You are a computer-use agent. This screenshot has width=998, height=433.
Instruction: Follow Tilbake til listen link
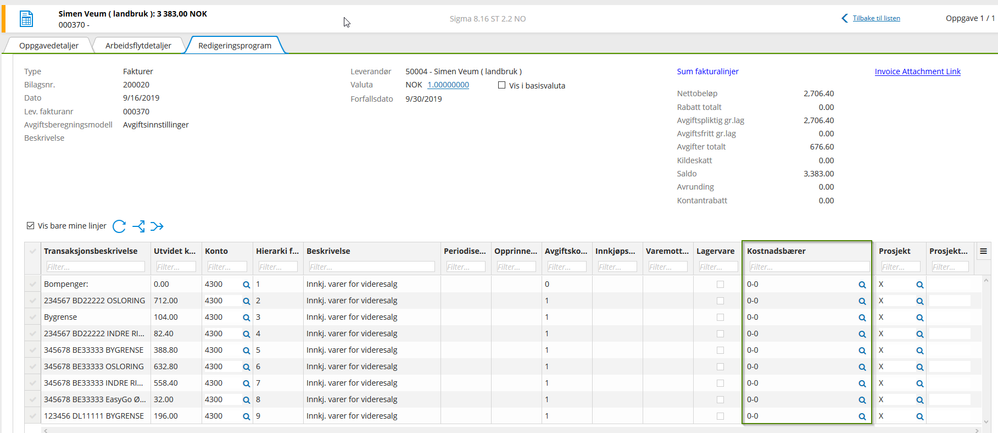(x=876, y=18)
